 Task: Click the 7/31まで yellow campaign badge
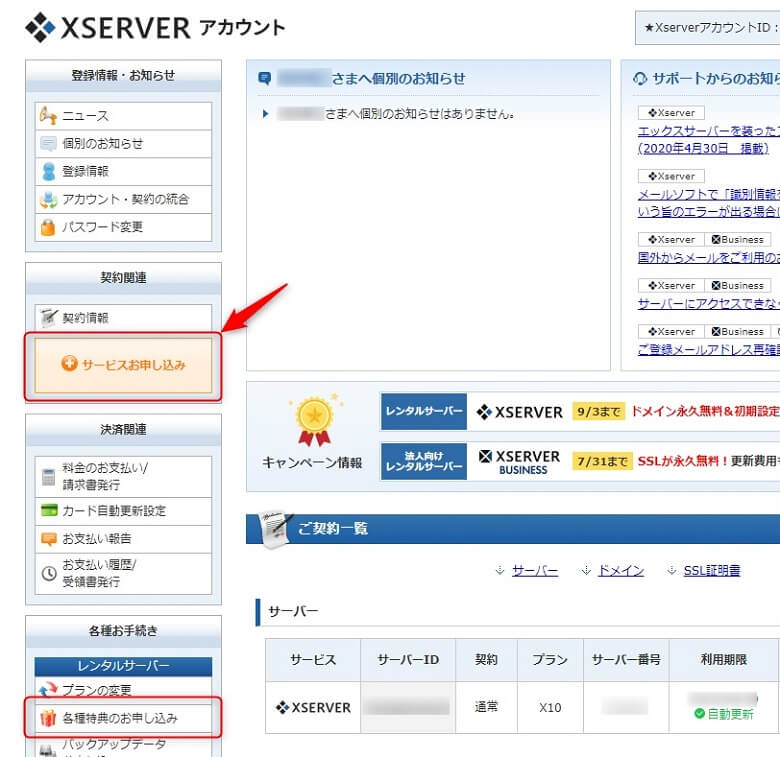point(602,462)
